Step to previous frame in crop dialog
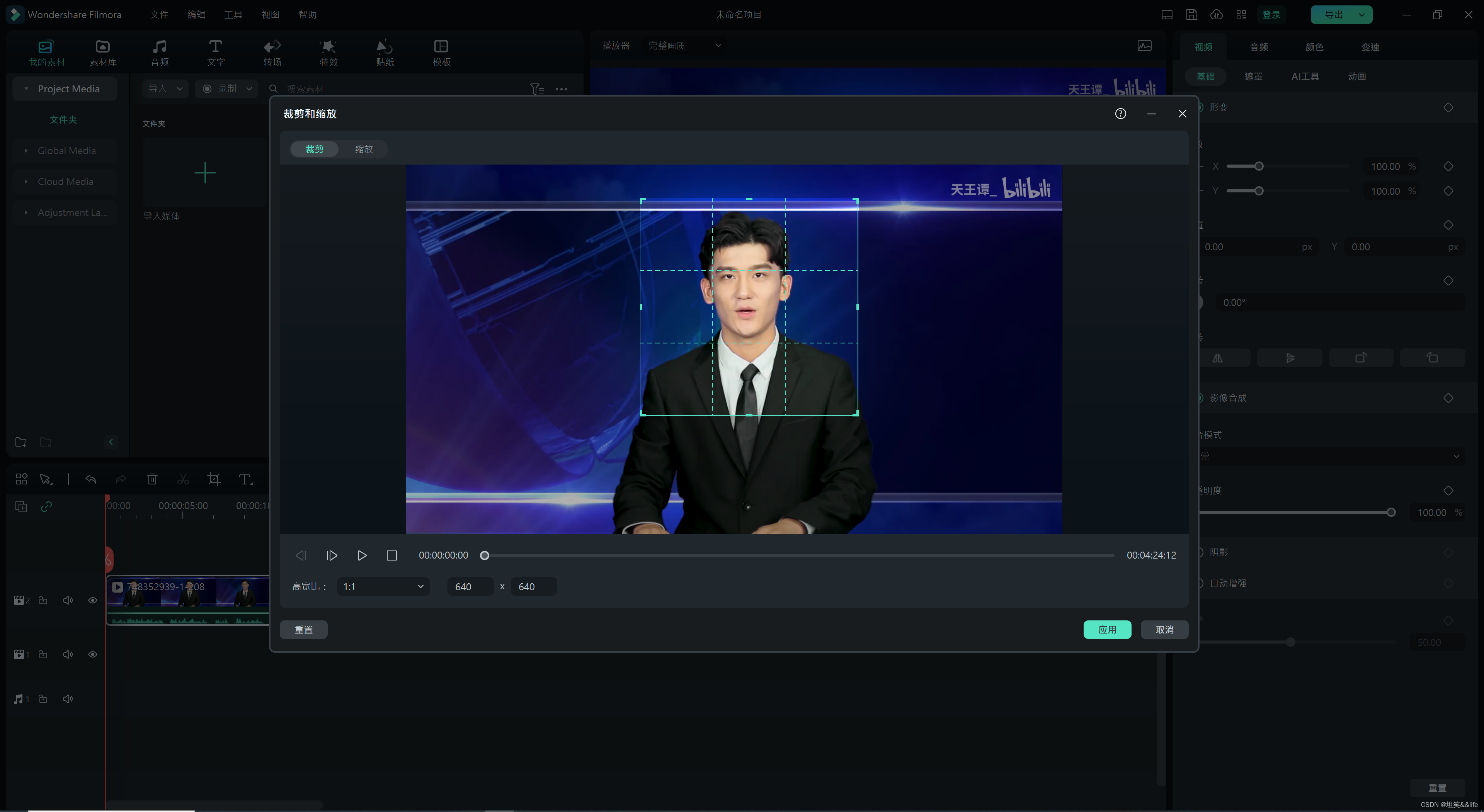1484x812 pixels. 301,555
